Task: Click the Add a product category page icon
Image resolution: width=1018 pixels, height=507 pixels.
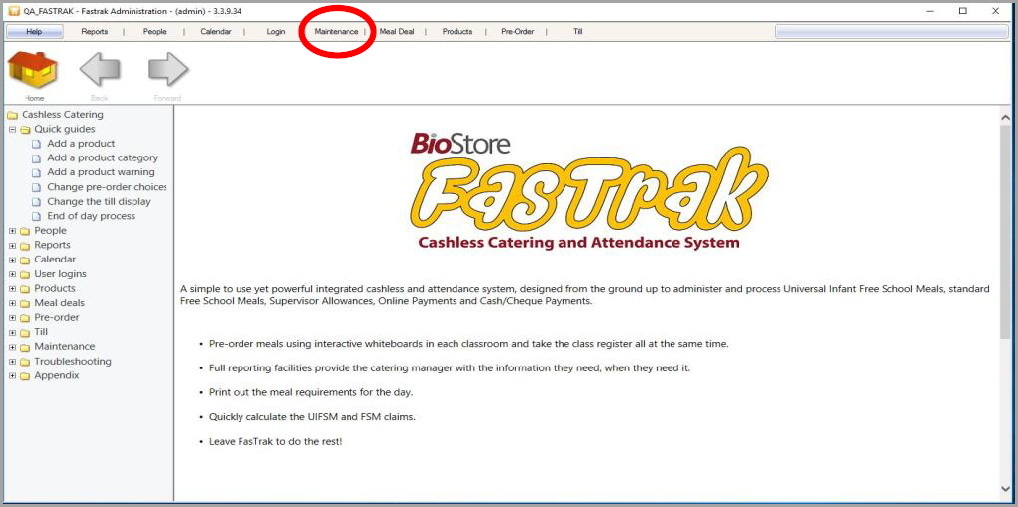Action: click(36, 158)
